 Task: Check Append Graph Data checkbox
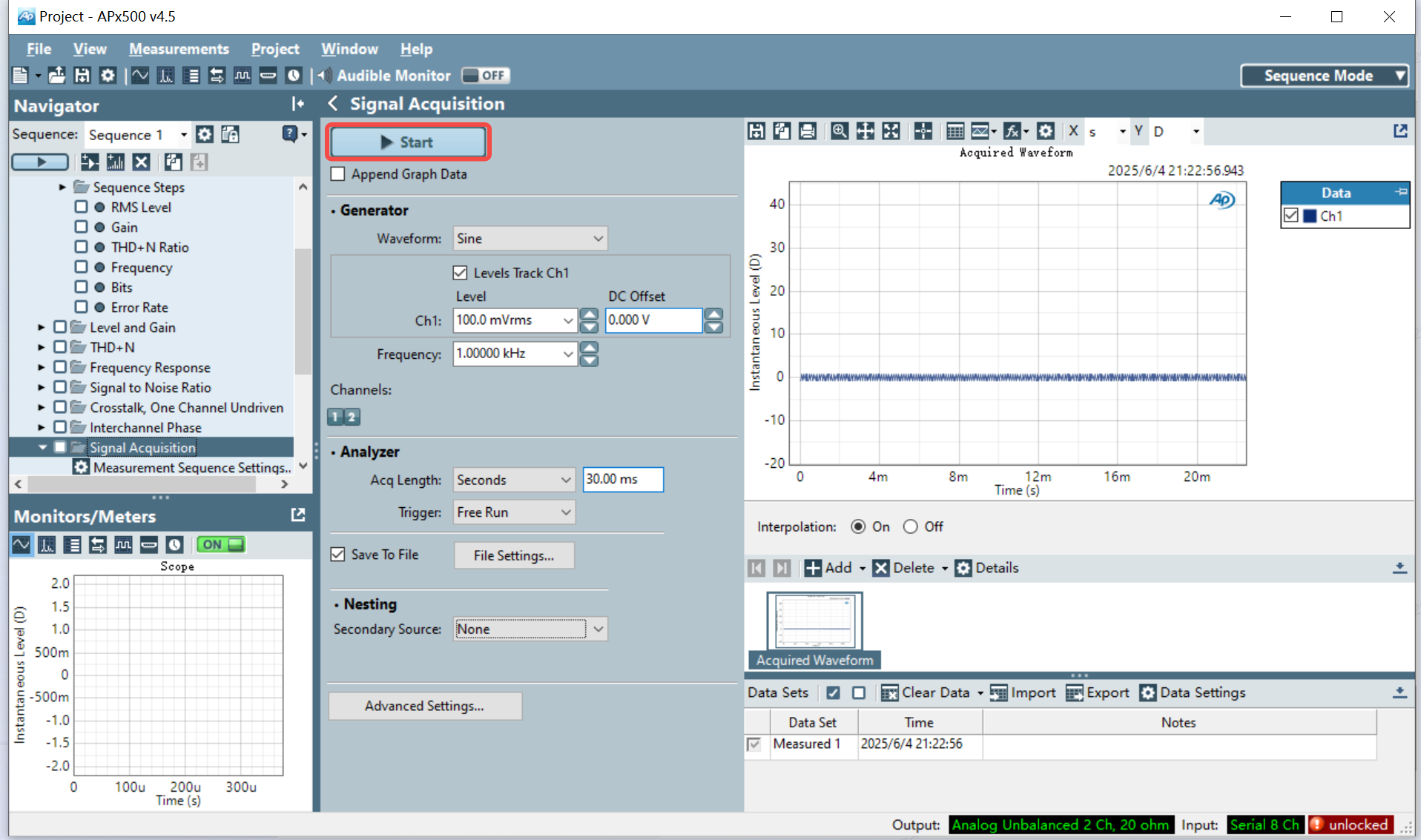(338, 174)
